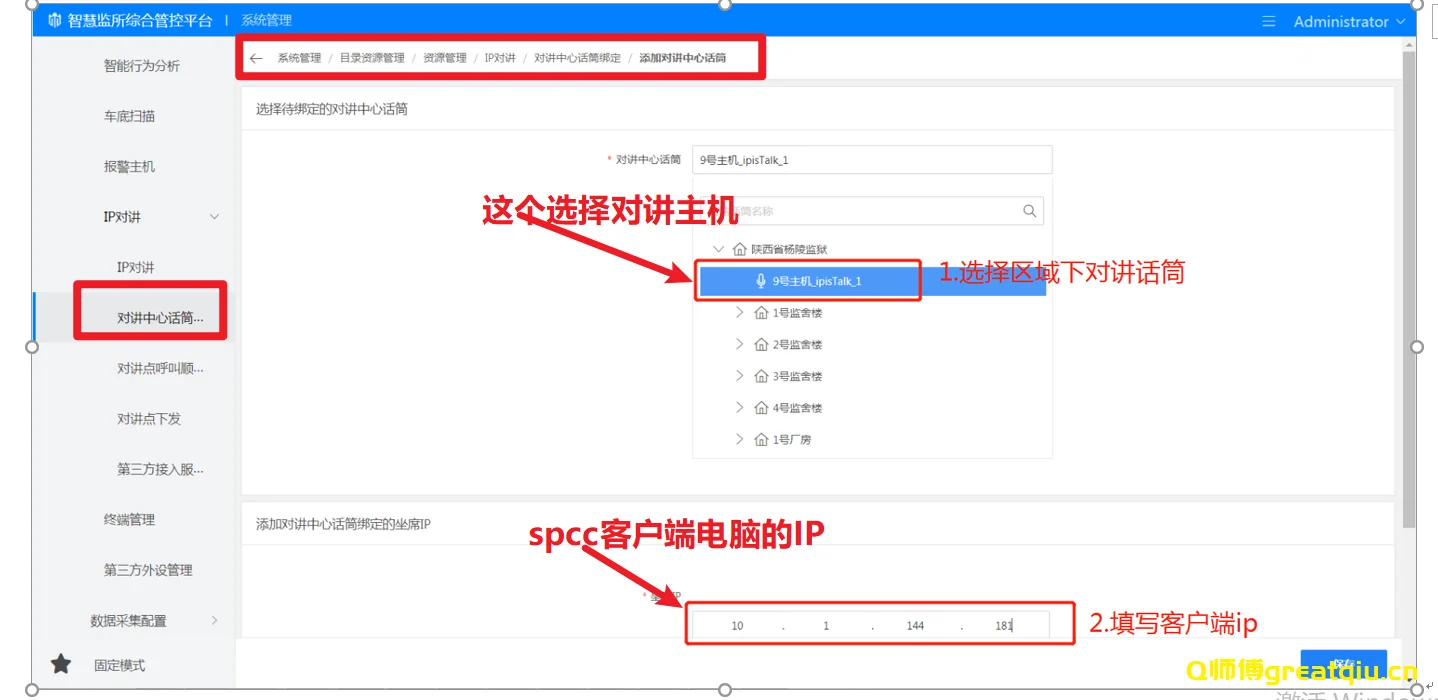Open 对讲点下发 in the sidebar
Viewport: 1438px width, 700px height.
point(149,419)
